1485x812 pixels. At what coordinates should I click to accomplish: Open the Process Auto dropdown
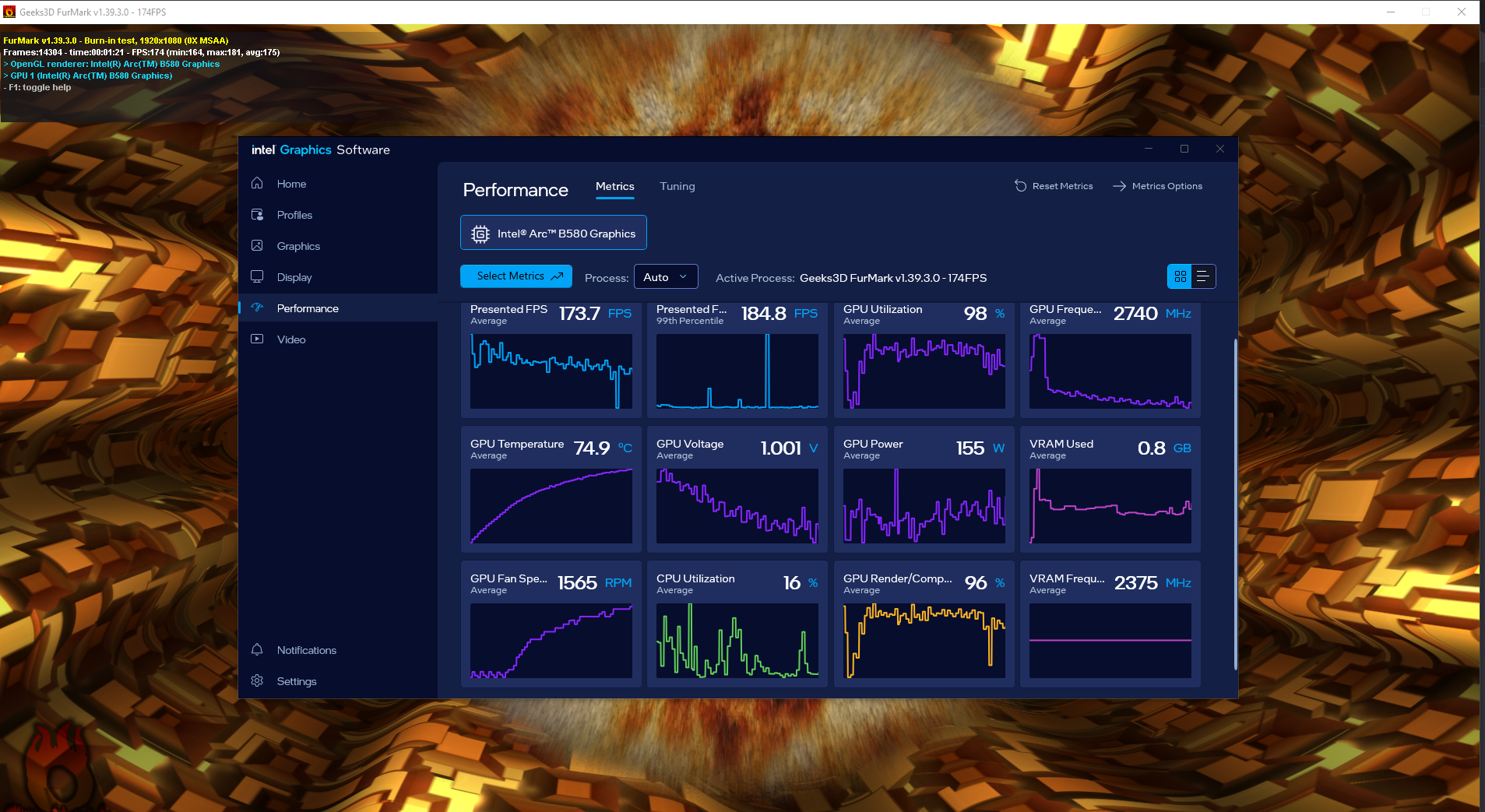tap(666, 277)
